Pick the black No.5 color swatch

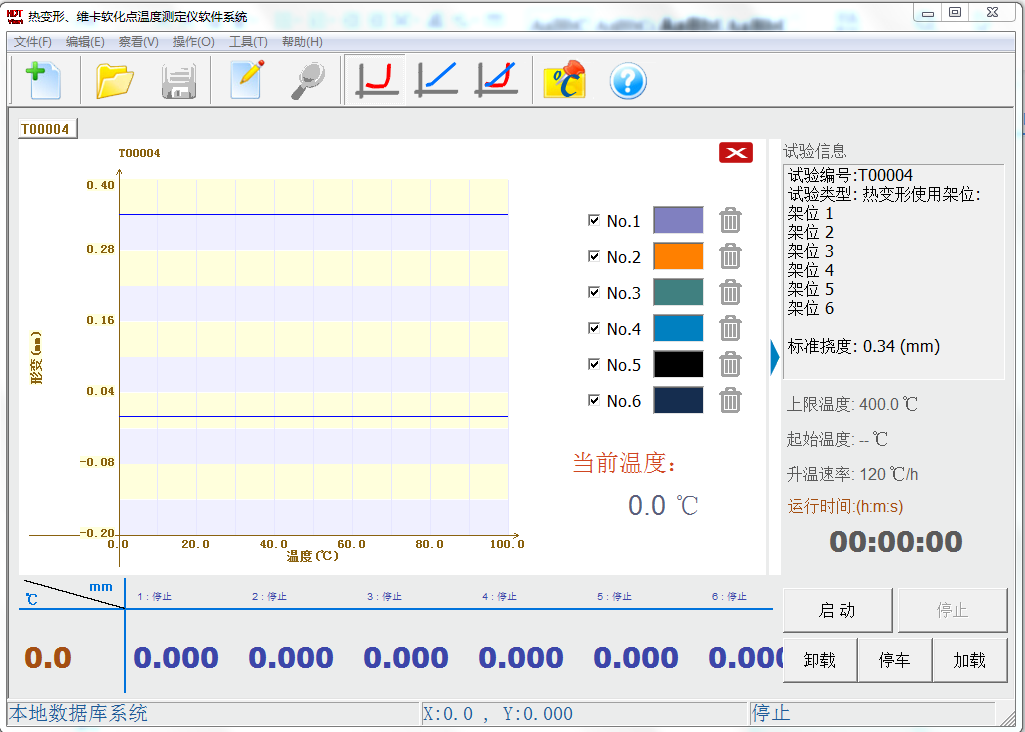679,364
